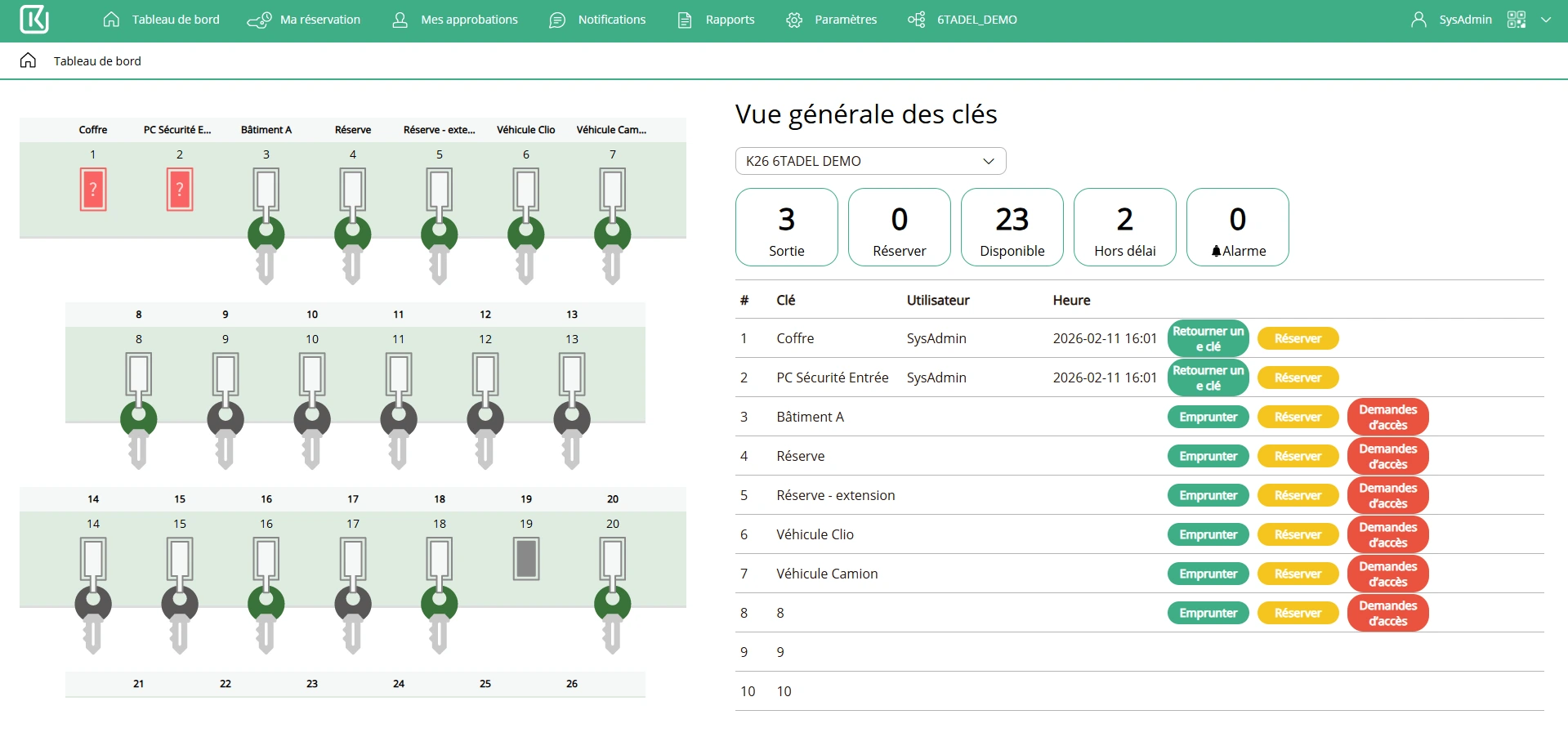This screenshot has width=1568, height=746.
Task: Click Retourner une clé for Coffre
Action: pyautogui.click(x=1208, y=338)
